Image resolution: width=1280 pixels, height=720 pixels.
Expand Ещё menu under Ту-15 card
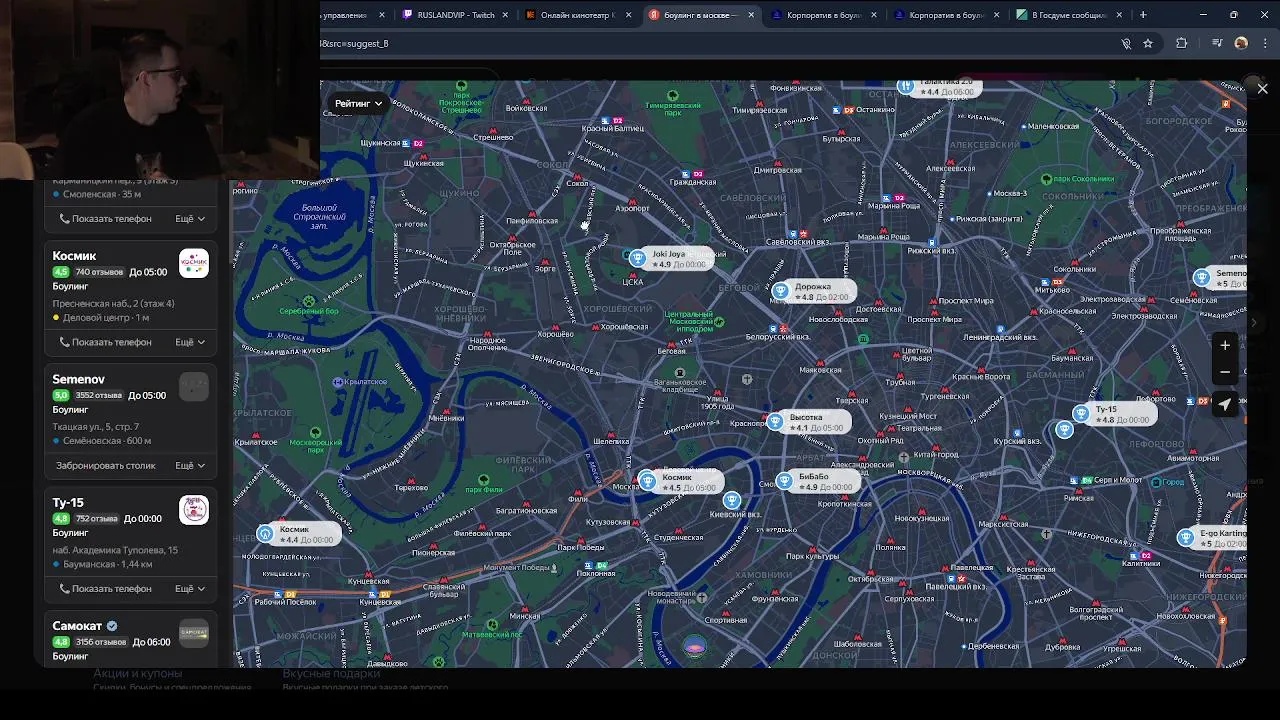pyautogui.click(x=190, y=588)
